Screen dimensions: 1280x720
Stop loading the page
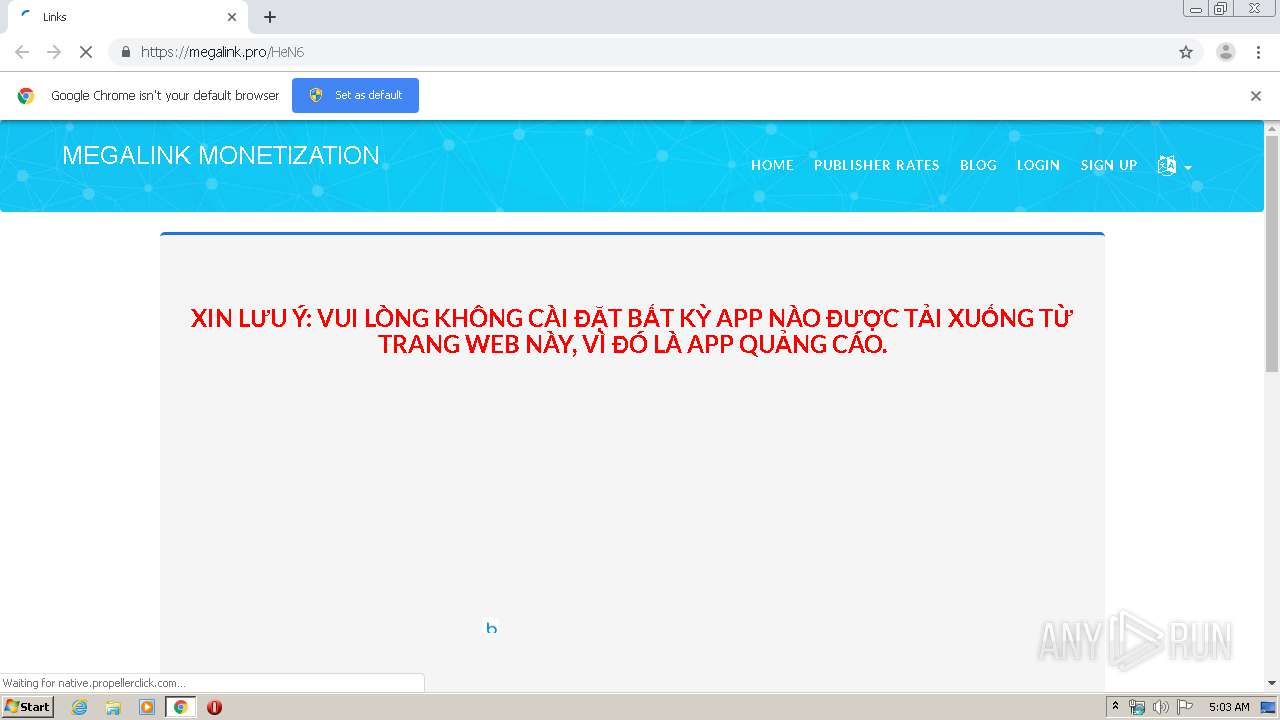pyautogui.click(x=86, y=52)
